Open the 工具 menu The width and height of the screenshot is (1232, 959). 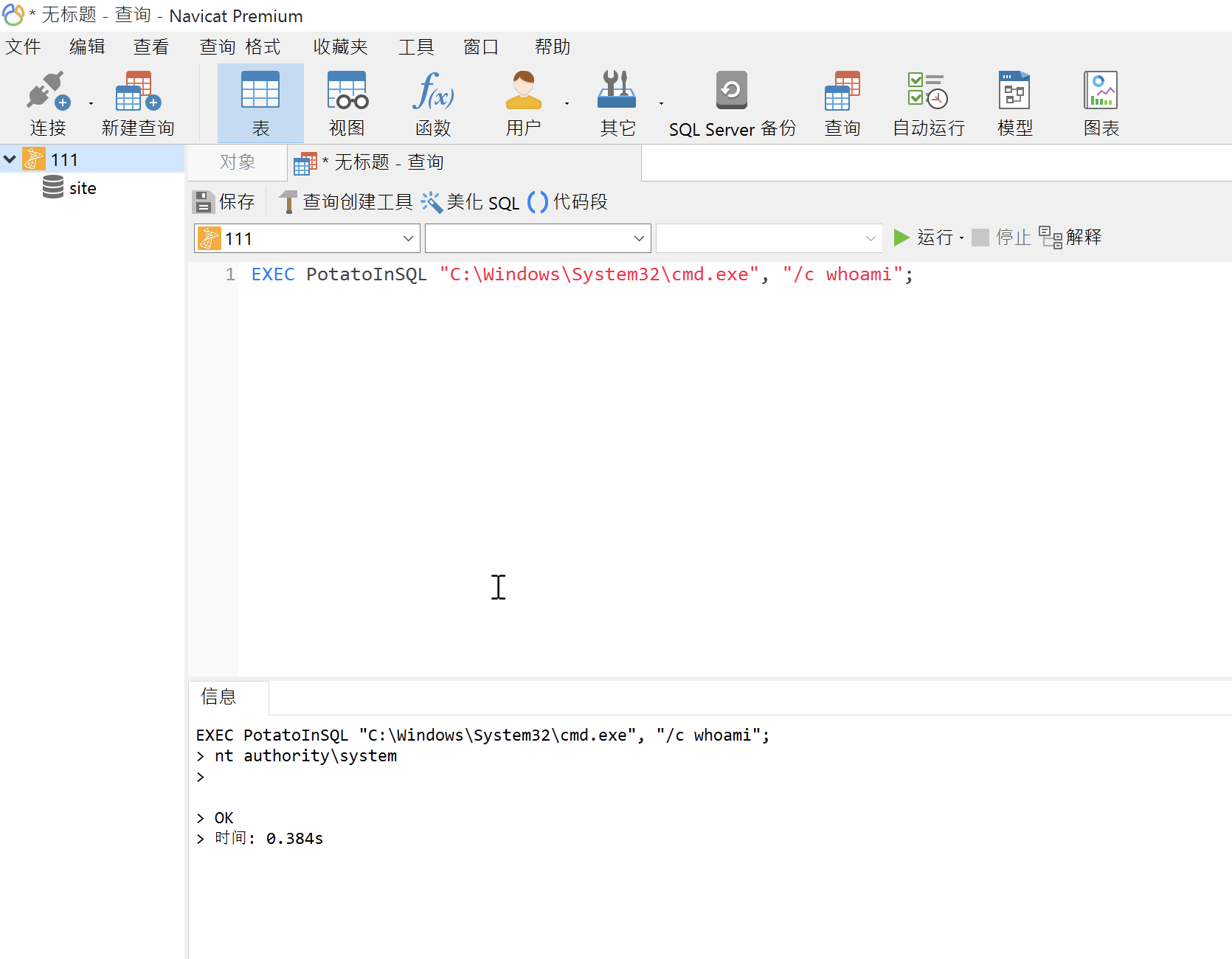pyautogui.click(x=416, y=47)
